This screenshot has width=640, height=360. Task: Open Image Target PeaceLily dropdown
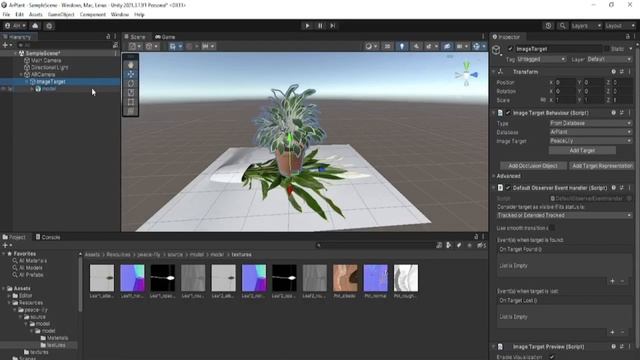click(590, 141)
